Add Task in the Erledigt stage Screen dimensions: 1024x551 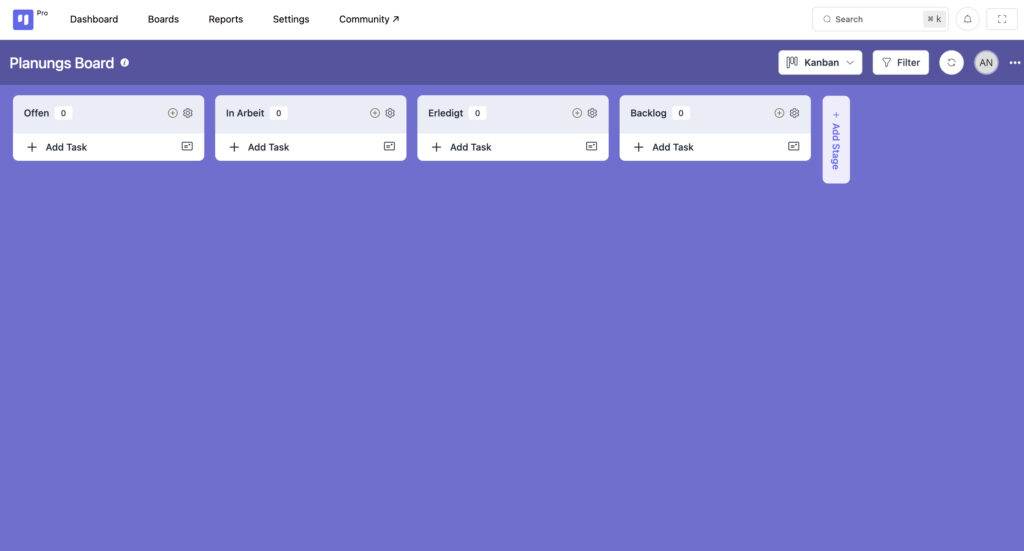(461, 147)
